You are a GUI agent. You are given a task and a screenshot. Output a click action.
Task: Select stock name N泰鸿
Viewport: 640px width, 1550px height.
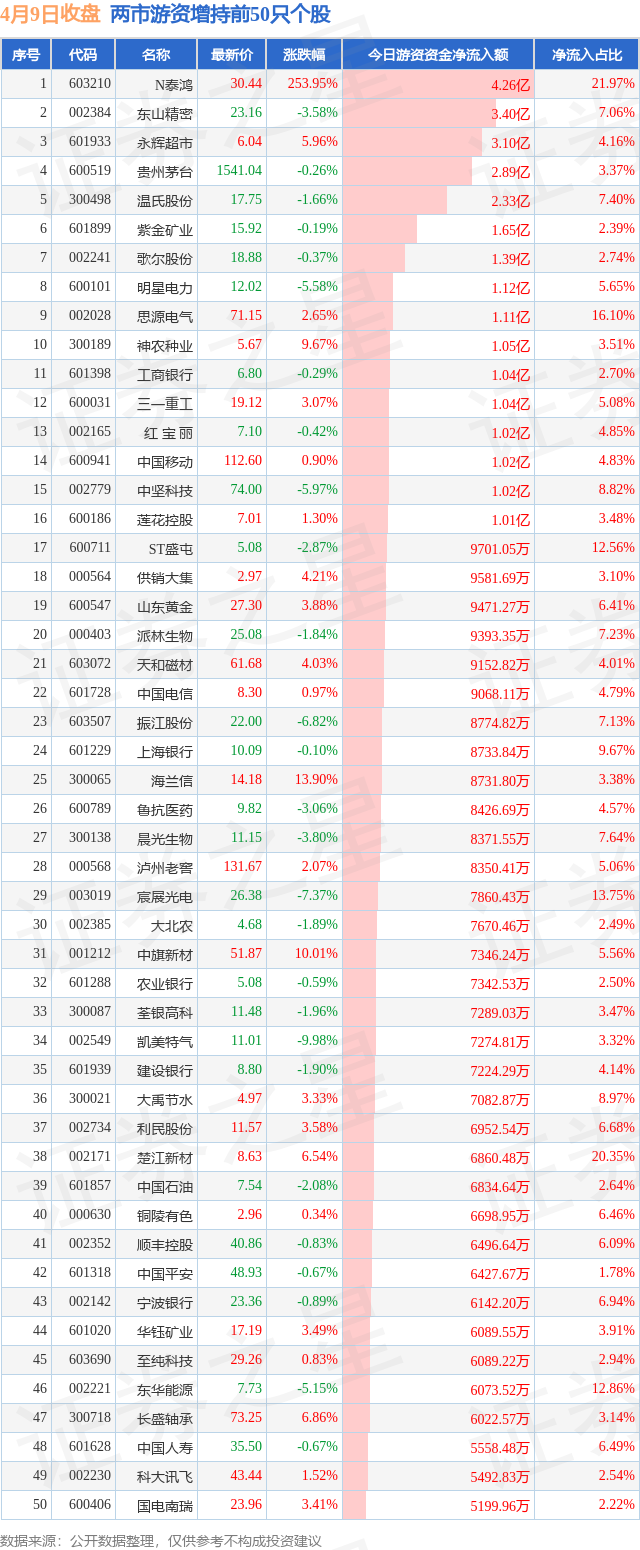[x=173, y=84]
